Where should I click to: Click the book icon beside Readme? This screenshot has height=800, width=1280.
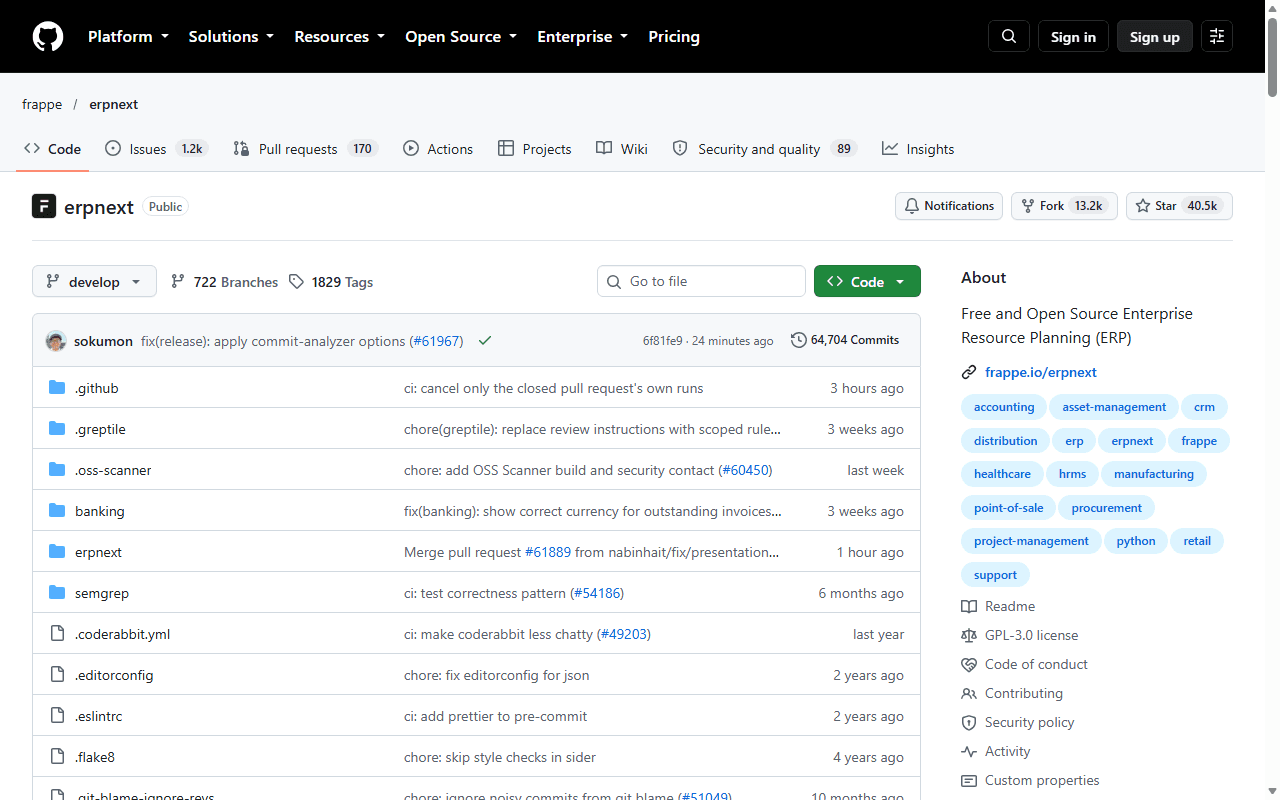(969, 606)
